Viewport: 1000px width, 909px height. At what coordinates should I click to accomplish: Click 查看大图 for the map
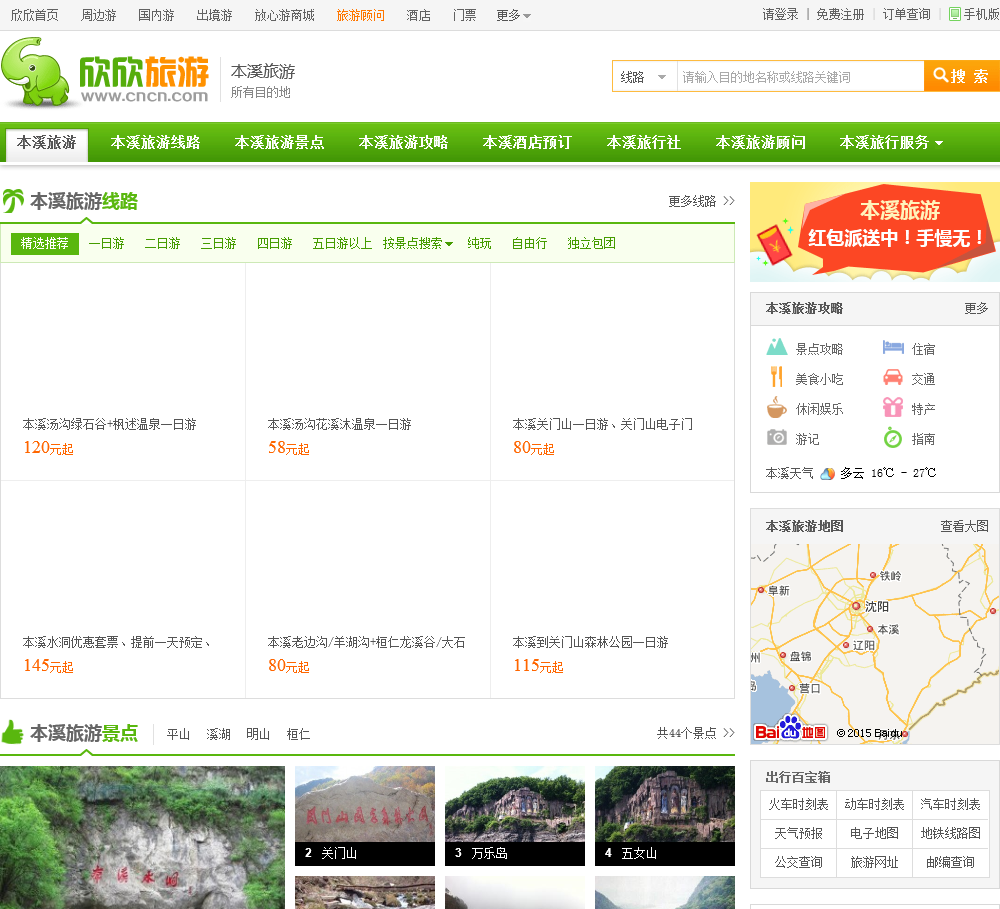[x=964, y=526]
